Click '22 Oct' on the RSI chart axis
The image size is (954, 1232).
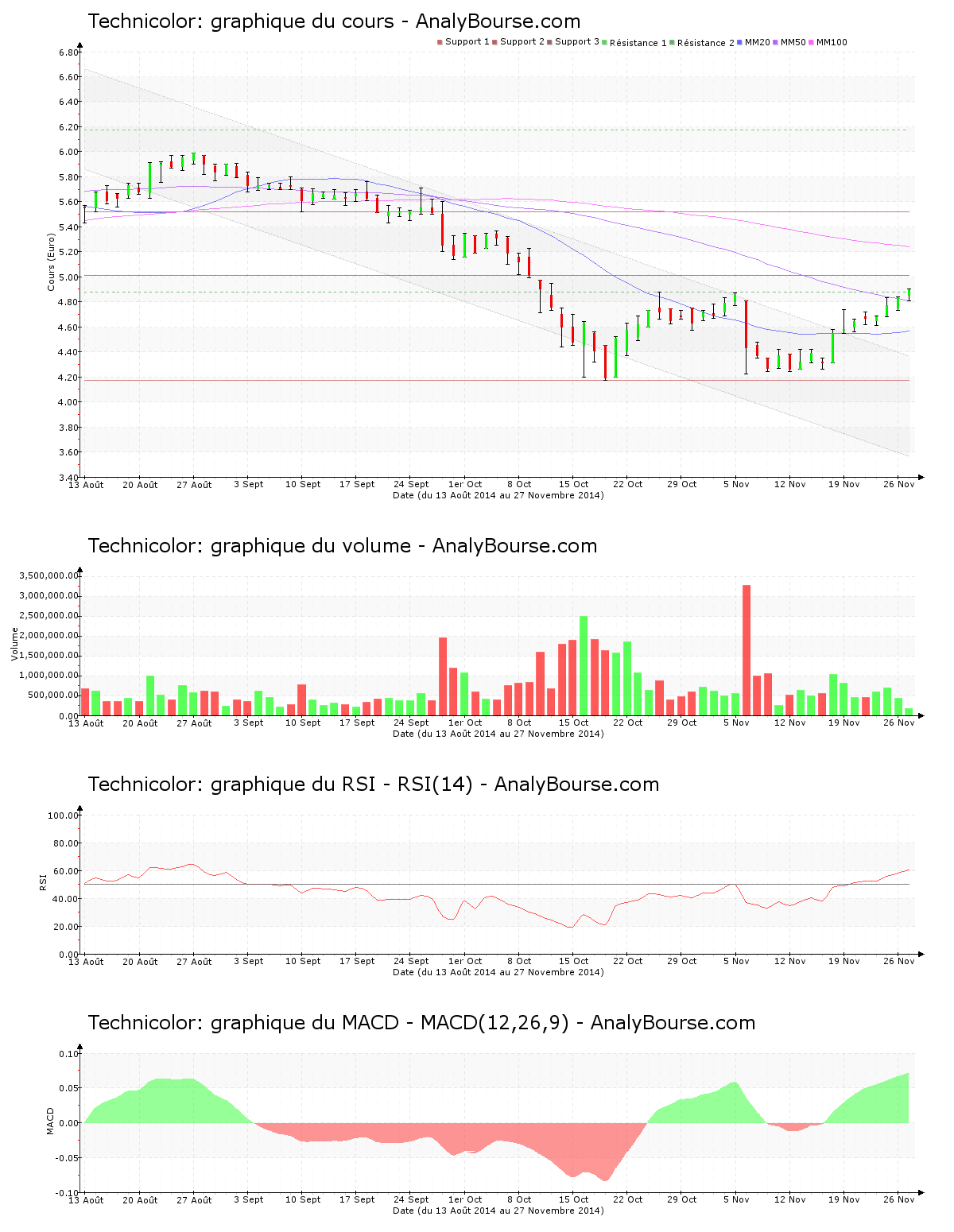click(627, 961)
